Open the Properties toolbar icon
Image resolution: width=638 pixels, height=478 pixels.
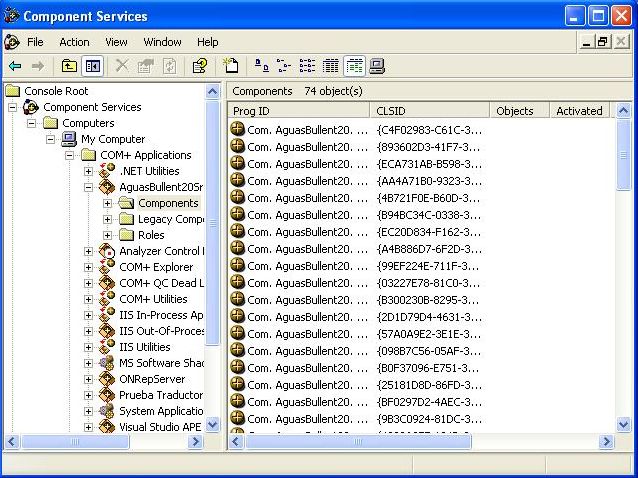point(145,66)
